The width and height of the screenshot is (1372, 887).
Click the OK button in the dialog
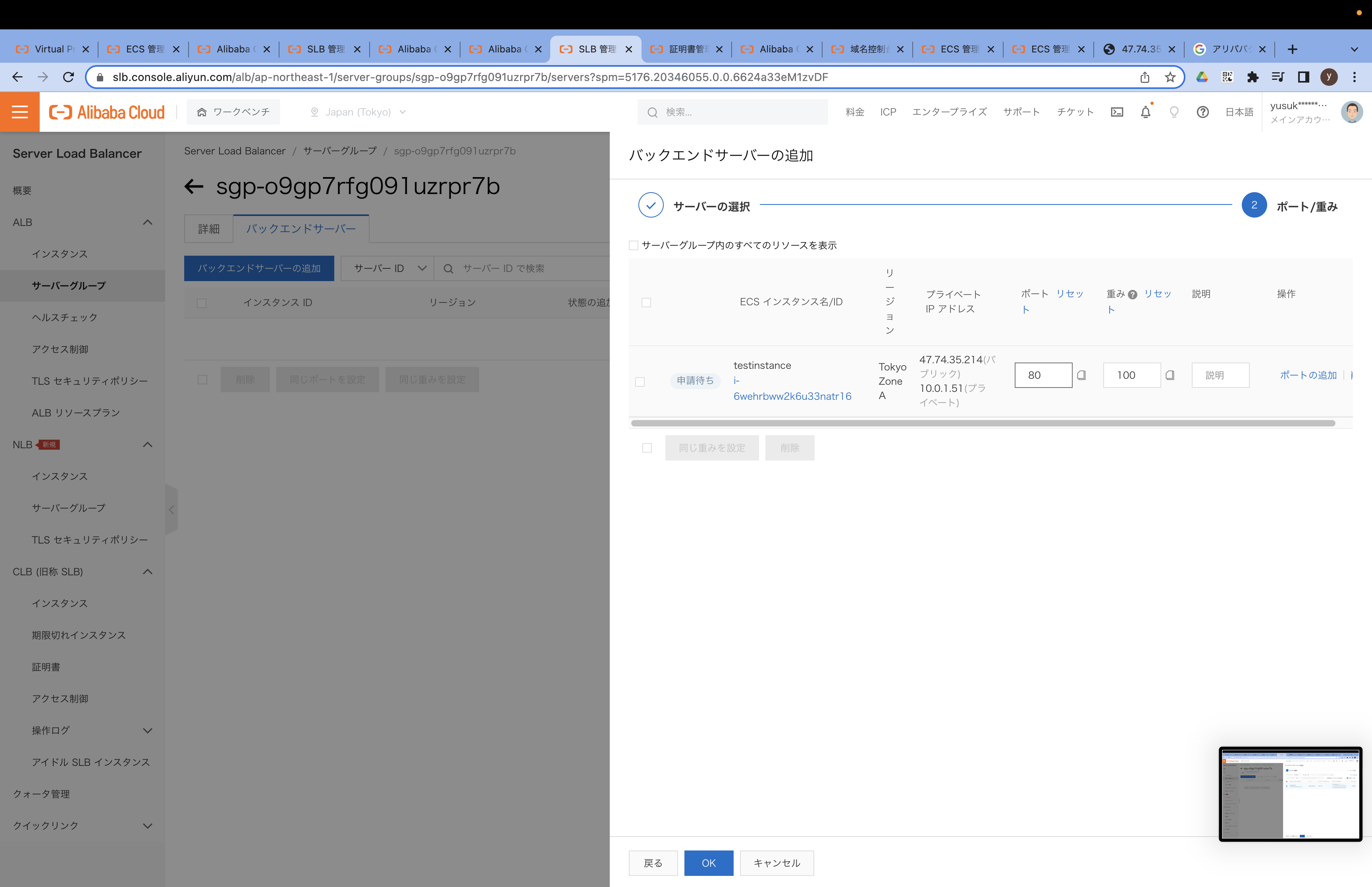pos(708,863)
